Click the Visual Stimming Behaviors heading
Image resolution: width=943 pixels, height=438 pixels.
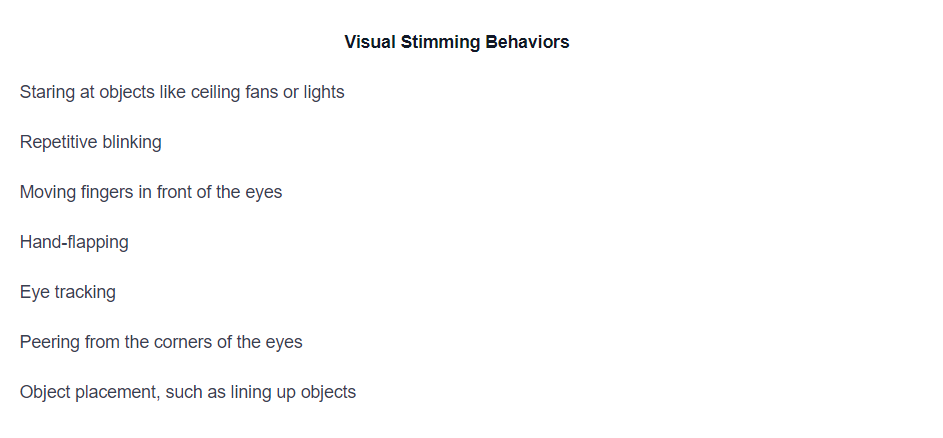pyautogui.click(x=456, y=42)
